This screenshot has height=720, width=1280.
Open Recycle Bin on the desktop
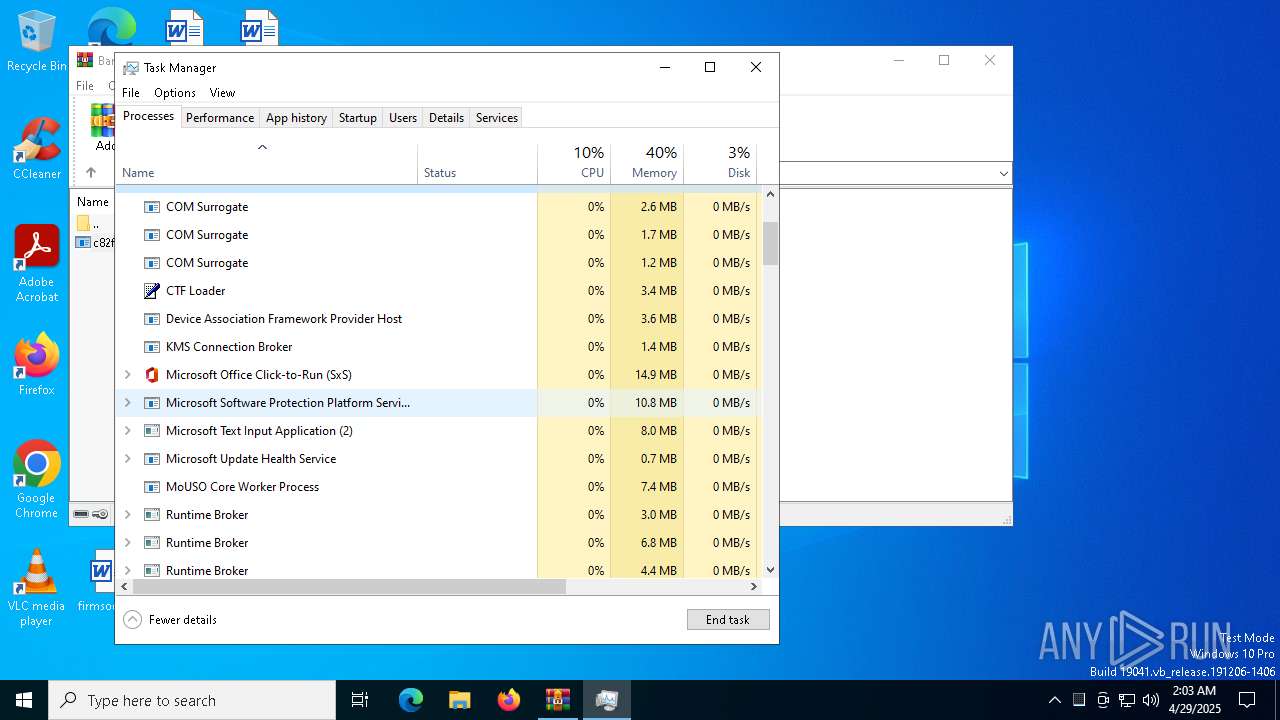point(36,41)
